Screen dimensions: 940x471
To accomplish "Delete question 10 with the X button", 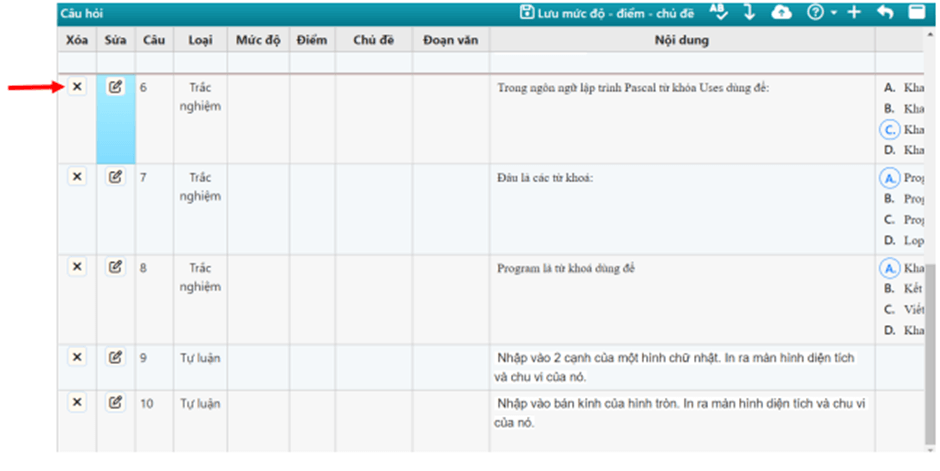I will [77, 402].
